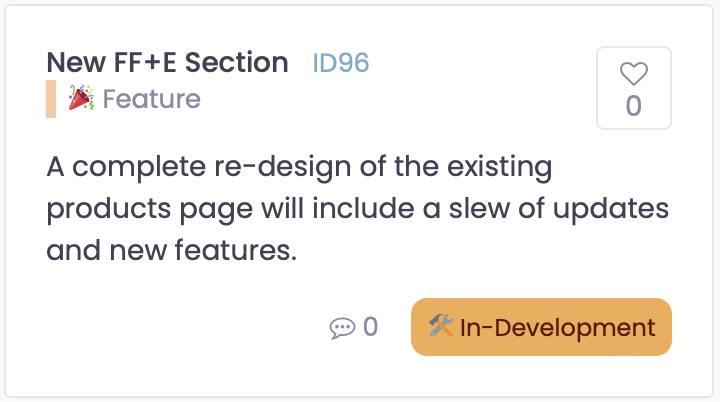
Task: Toggle the upvote box for this card
Action: 634,88
